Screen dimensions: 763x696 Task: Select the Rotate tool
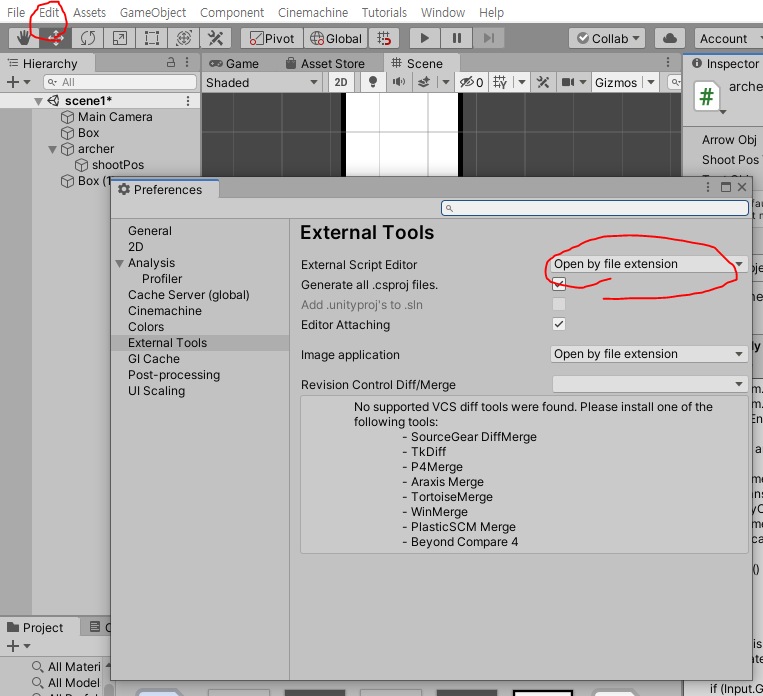[88, 38]
